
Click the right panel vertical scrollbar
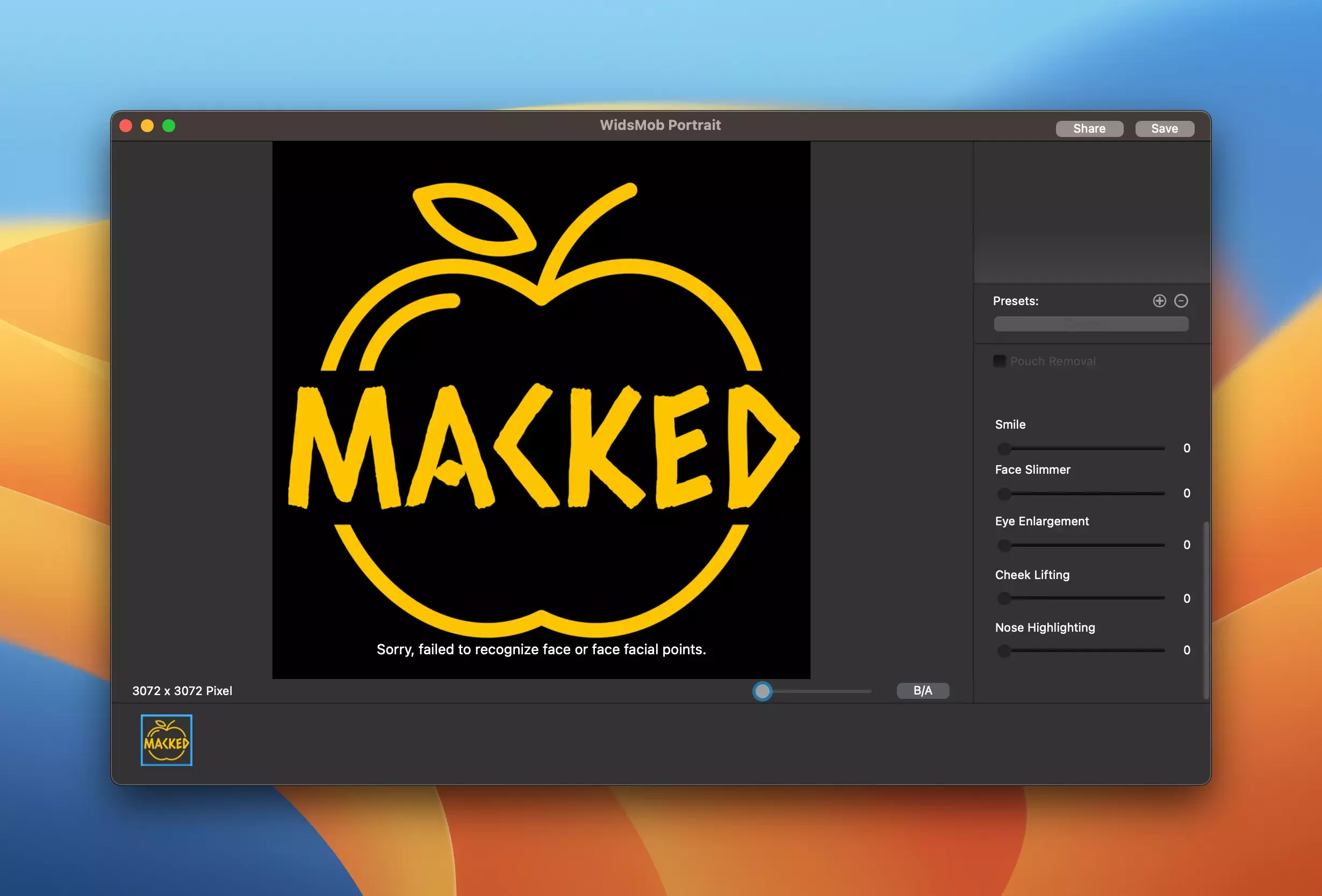(x=1205, y=610)
